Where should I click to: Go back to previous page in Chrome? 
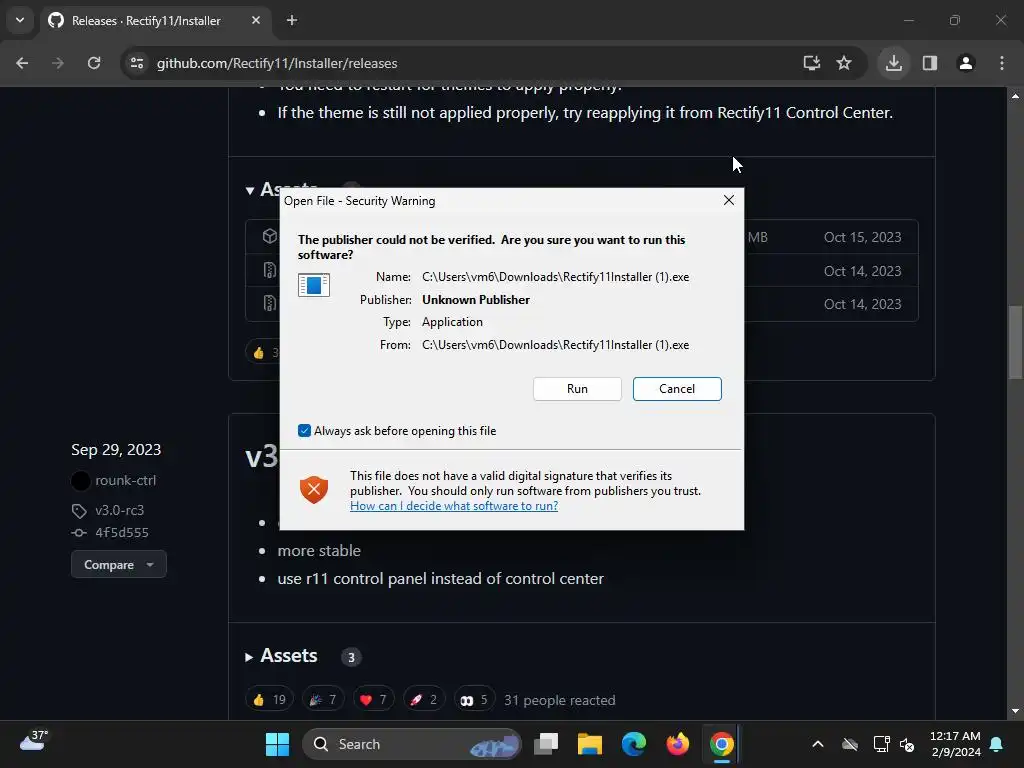point(22,63)
